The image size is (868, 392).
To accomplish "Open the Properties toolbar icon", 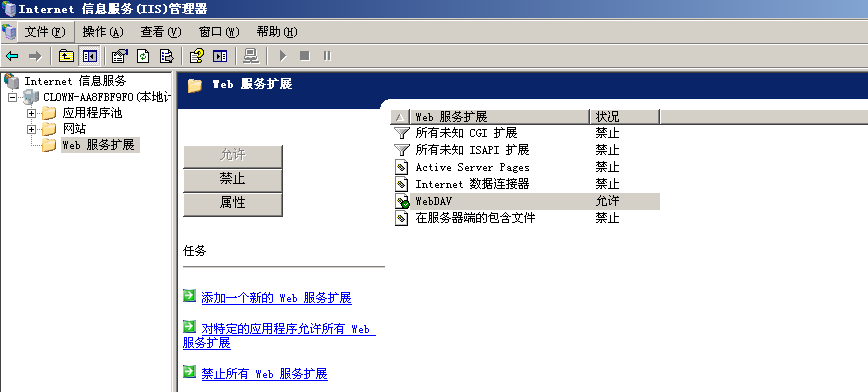I will pos(120,56).
